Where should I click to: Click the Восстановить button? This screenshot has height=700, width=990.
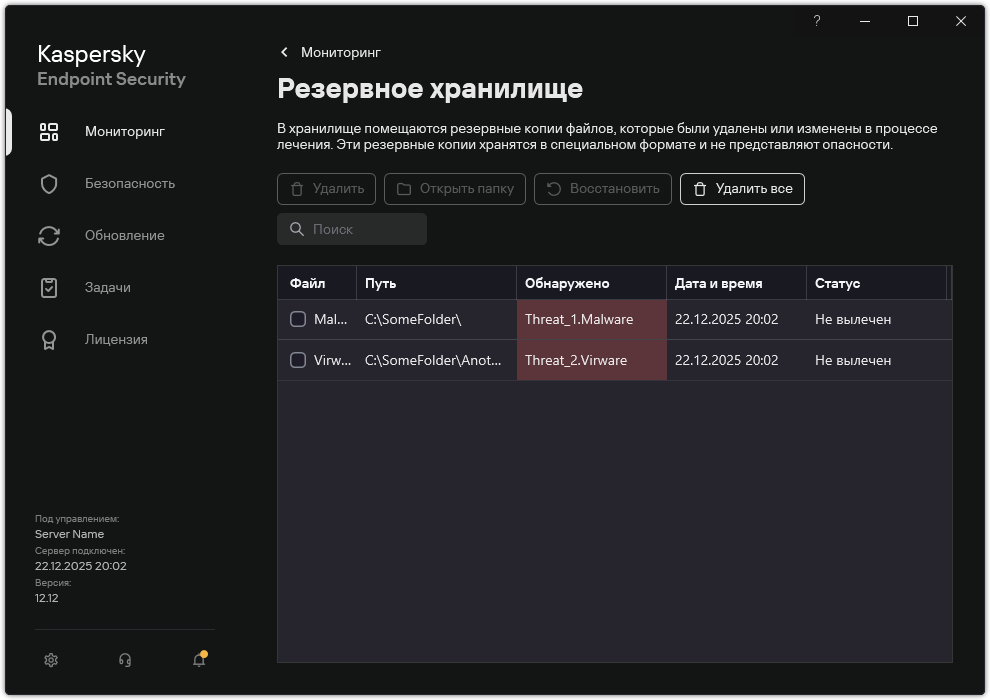coord(603,189)
